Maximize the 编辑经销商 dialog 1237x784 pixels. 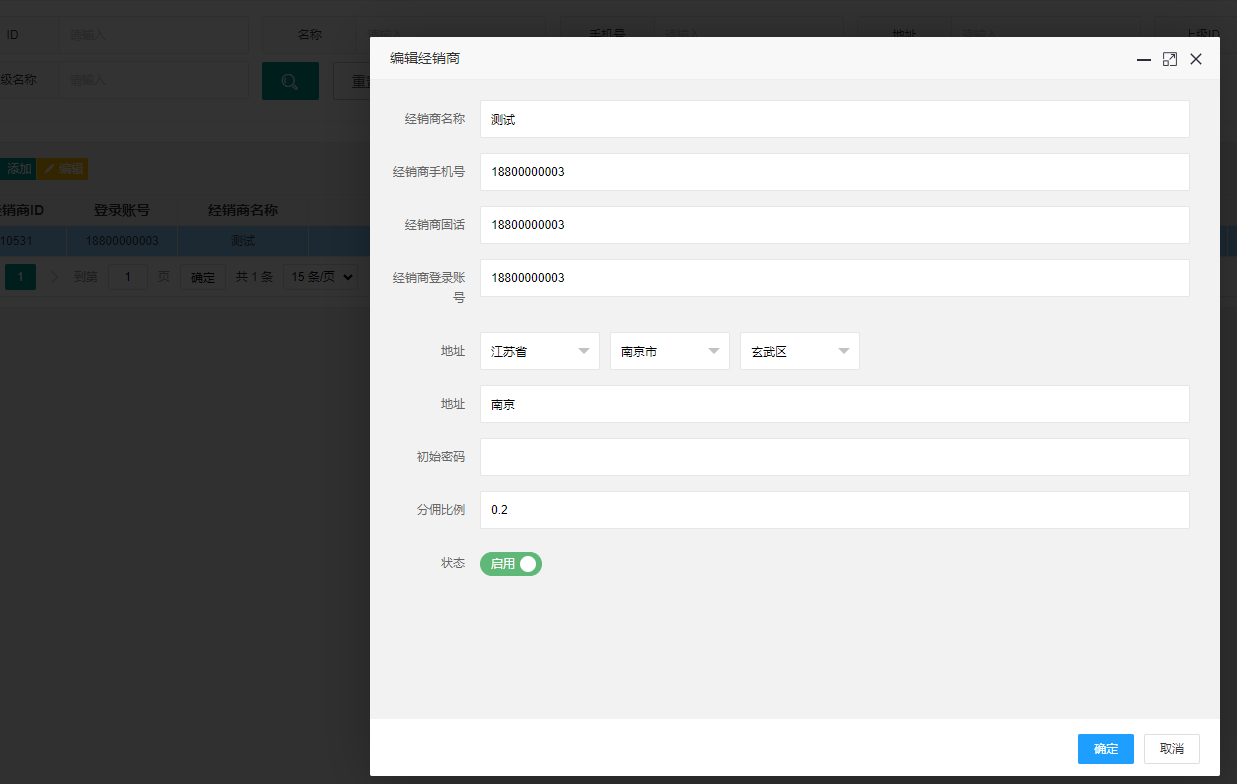1170,60
